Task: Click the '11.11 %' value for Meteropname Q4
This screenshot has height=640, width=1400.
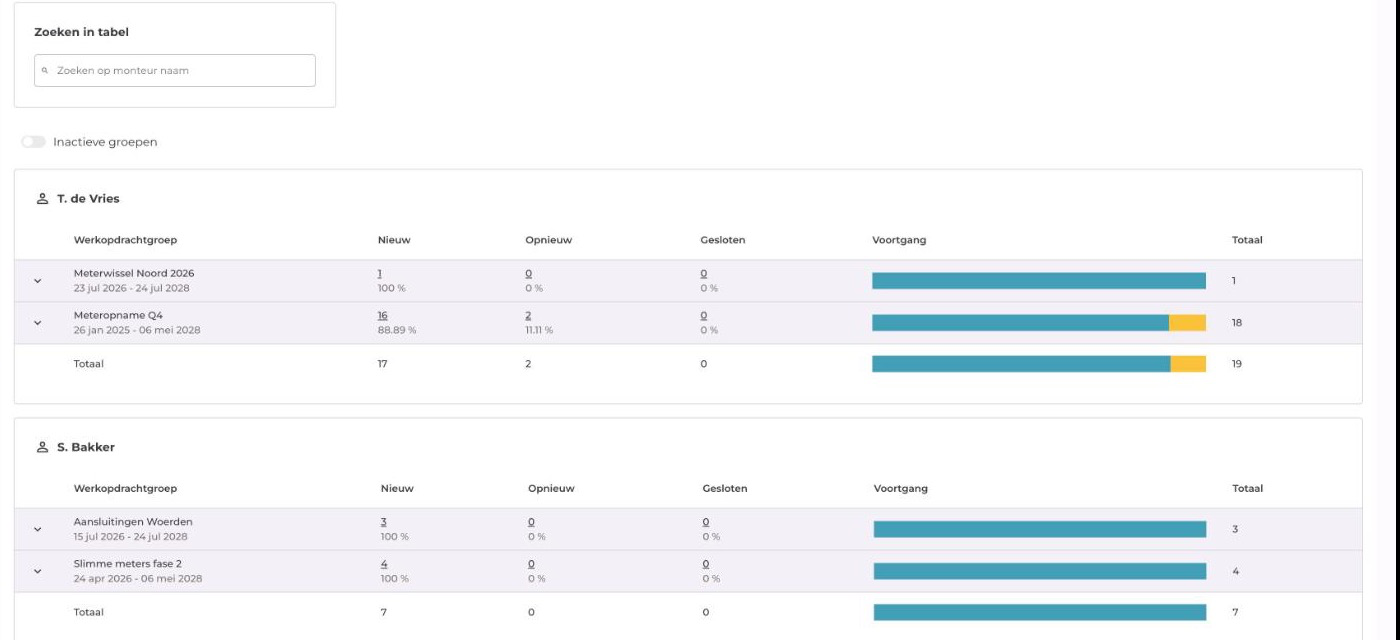Action: coord(541,331)
